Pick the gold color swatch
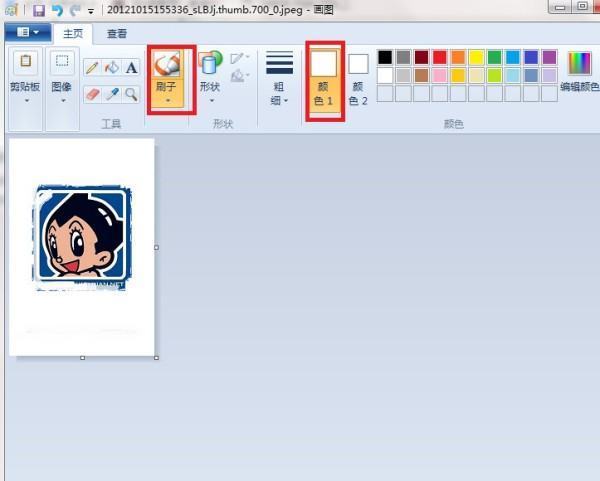The height and width of the screenshot is (481, 600). click(458, 76)
